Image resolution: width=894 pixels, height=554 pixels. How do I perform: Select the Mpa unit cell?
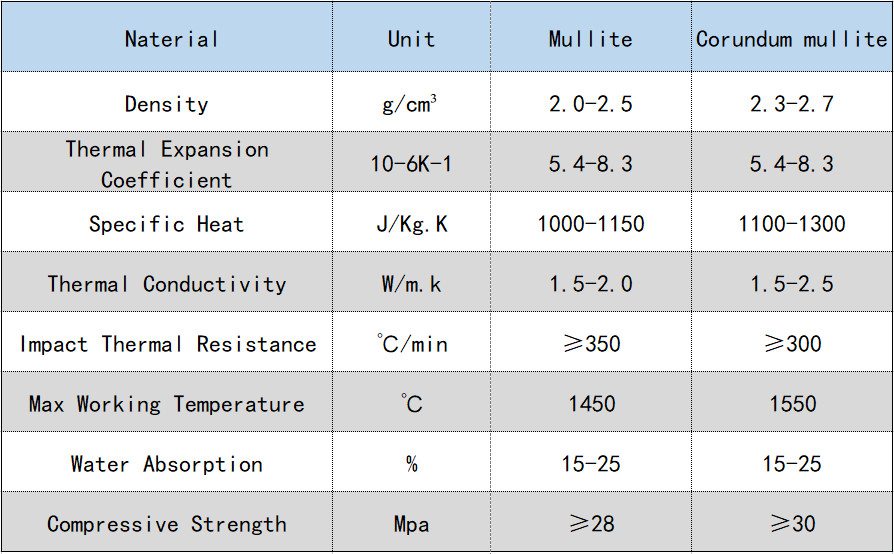click(x=411, y=524)
